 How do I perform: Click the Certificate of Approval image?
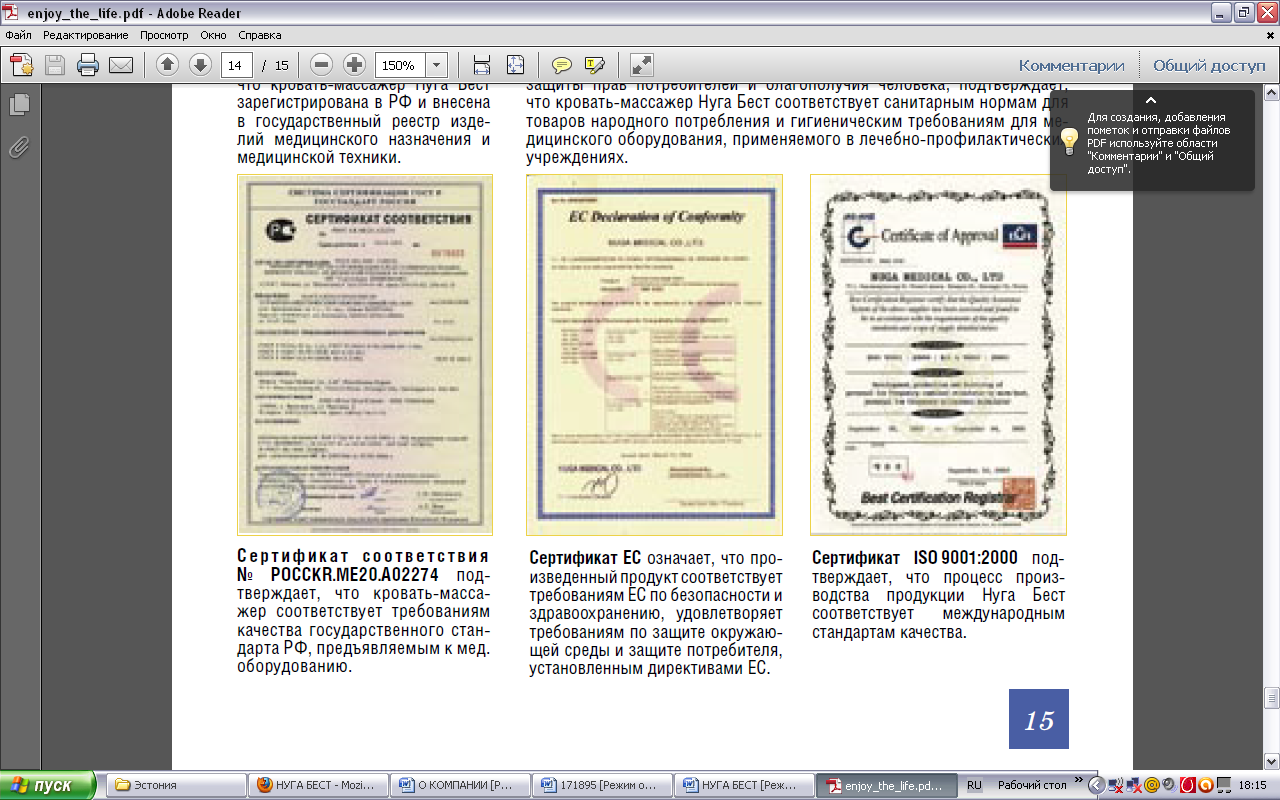pyautogui.click(x=938, y=355)
